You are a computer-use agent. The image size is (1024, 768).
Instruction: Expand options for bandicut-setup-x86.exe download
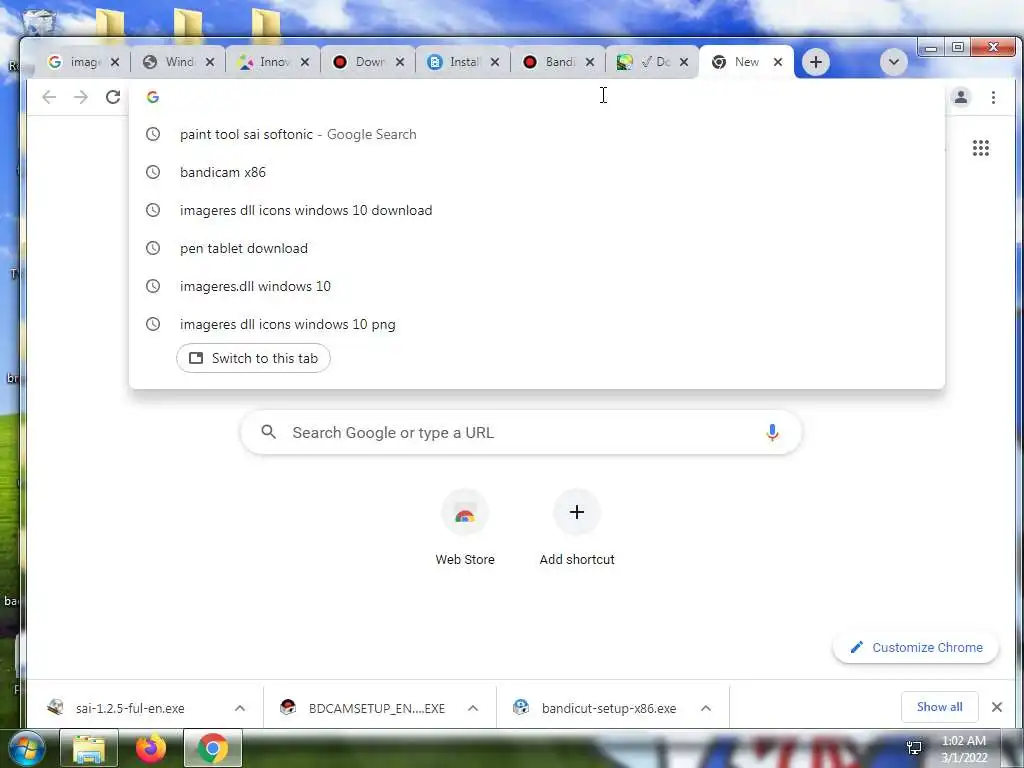[x=706, y=708]
